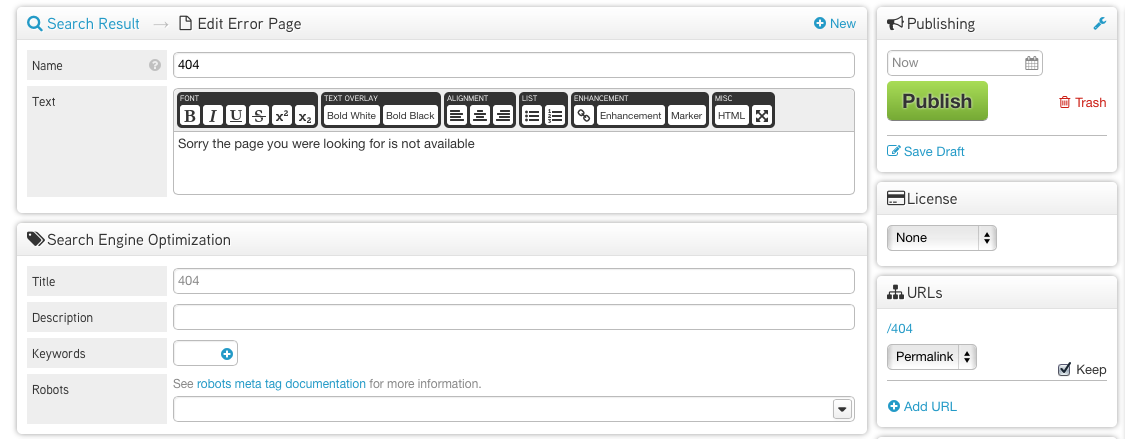Click New to create content

pos(834,24)
